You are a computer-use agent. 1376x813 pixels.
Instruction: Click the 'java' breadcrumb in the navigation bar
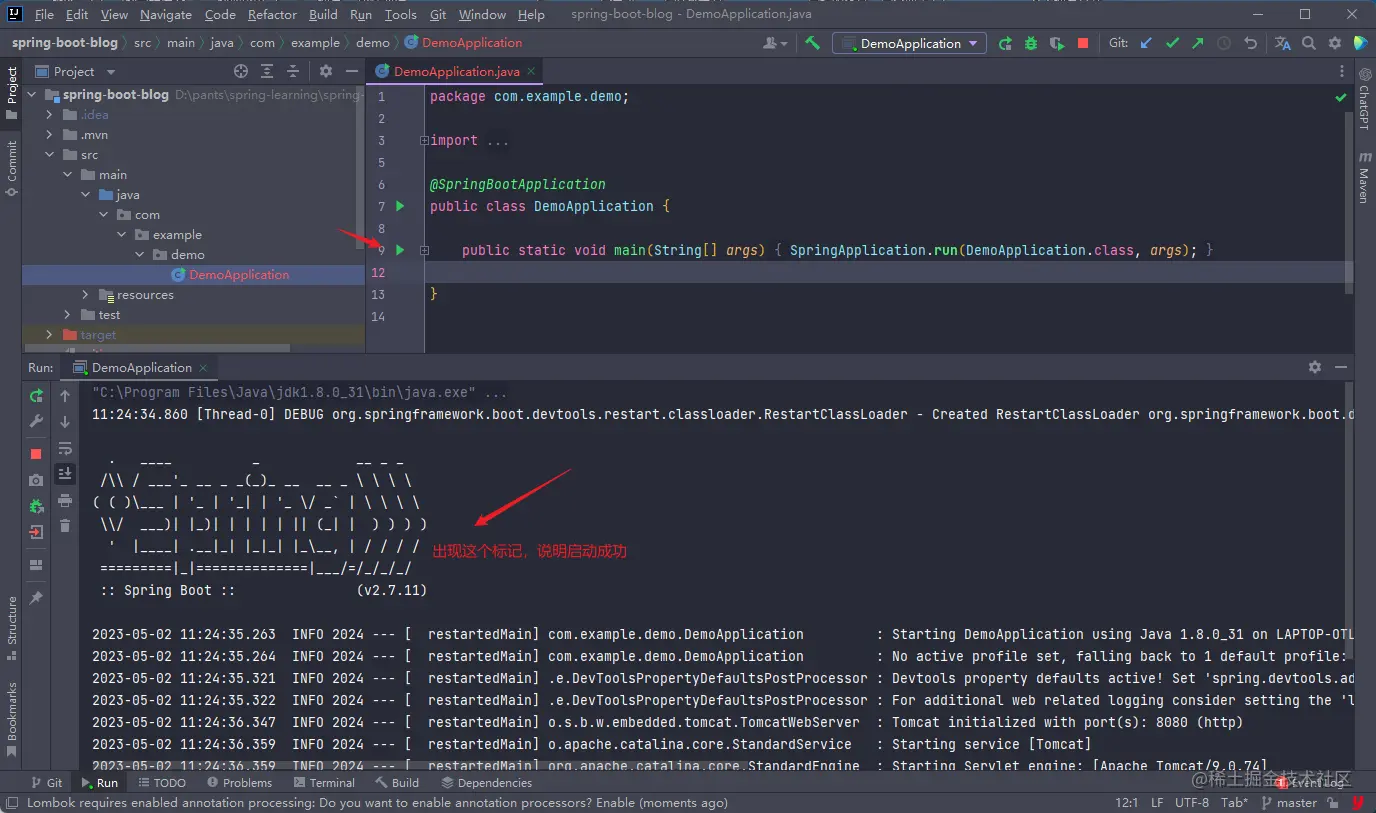click(221, 43)
